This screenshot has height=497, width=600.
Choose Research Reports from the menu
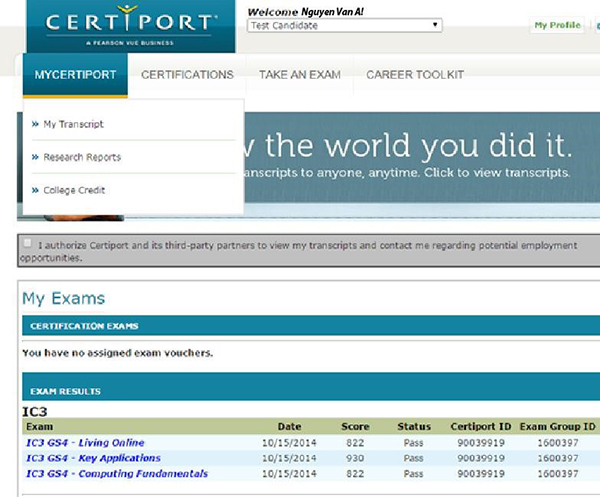(x=82, y=157)
